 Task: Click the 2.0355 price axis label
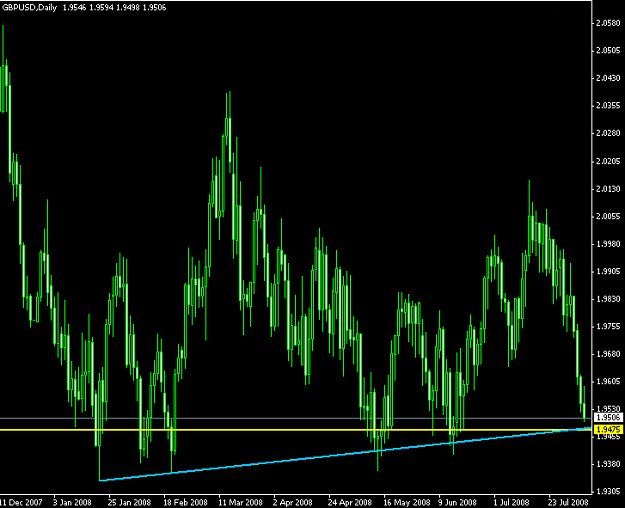tap(608, 106)
